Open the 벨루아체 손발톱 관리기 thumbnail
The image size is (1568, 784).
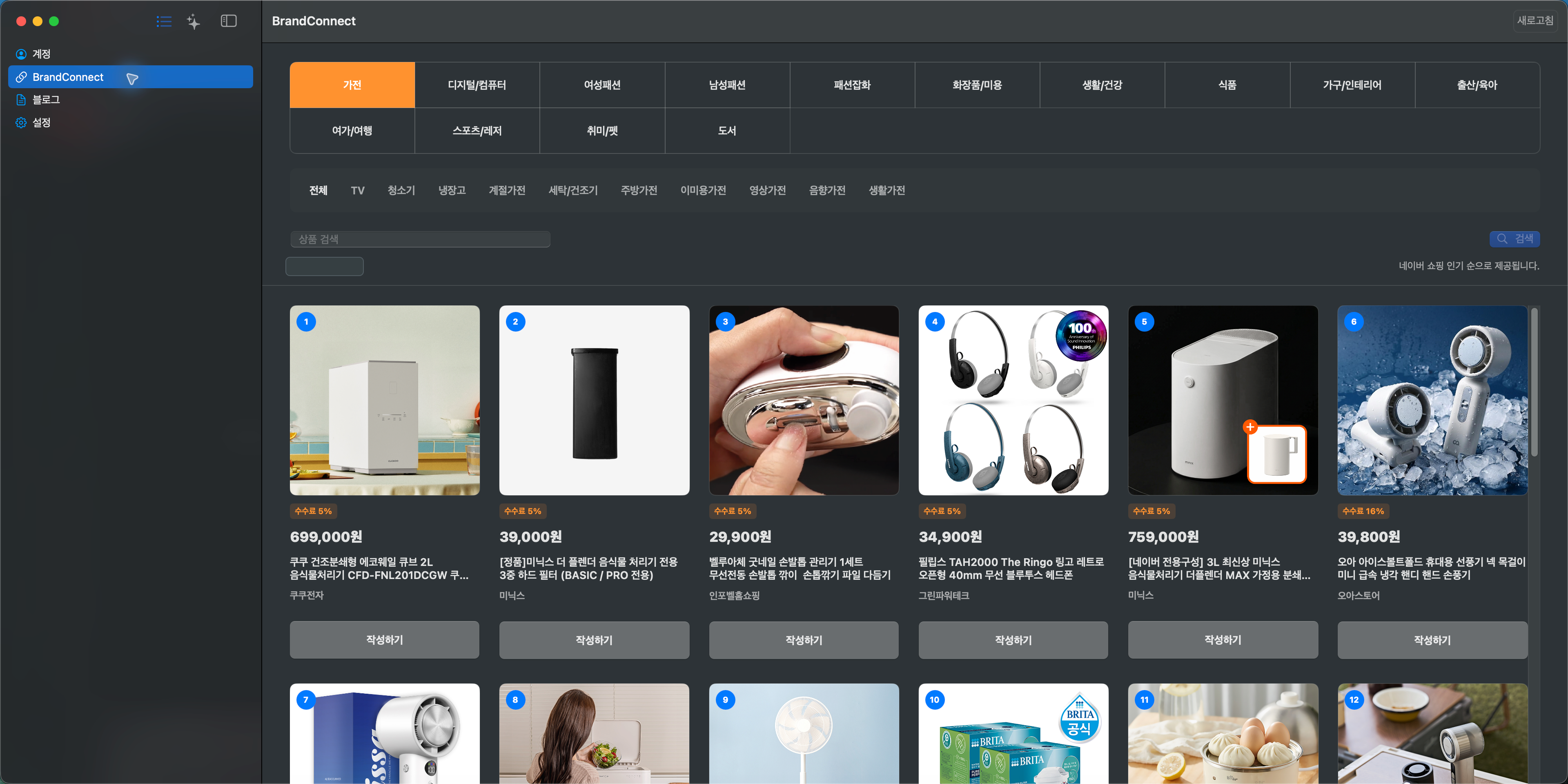click(x=804, y=401)
